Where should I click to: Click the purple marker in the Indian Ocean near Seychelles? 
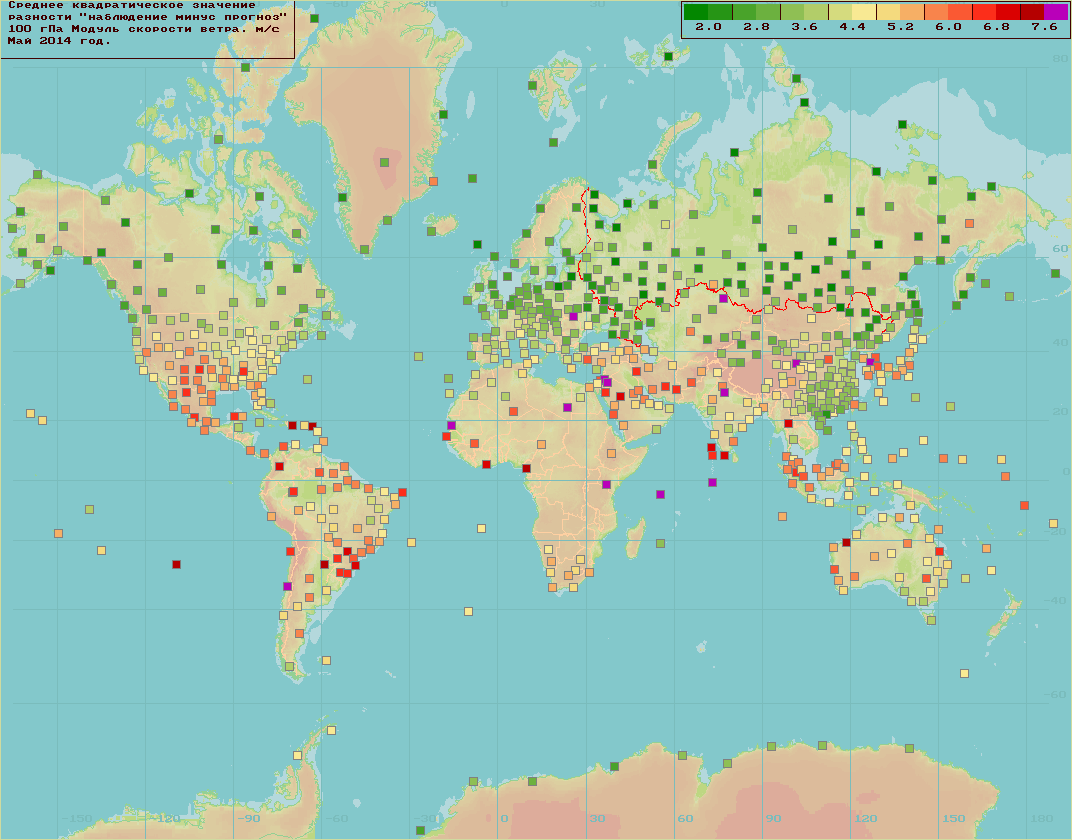tap(660, 494)
